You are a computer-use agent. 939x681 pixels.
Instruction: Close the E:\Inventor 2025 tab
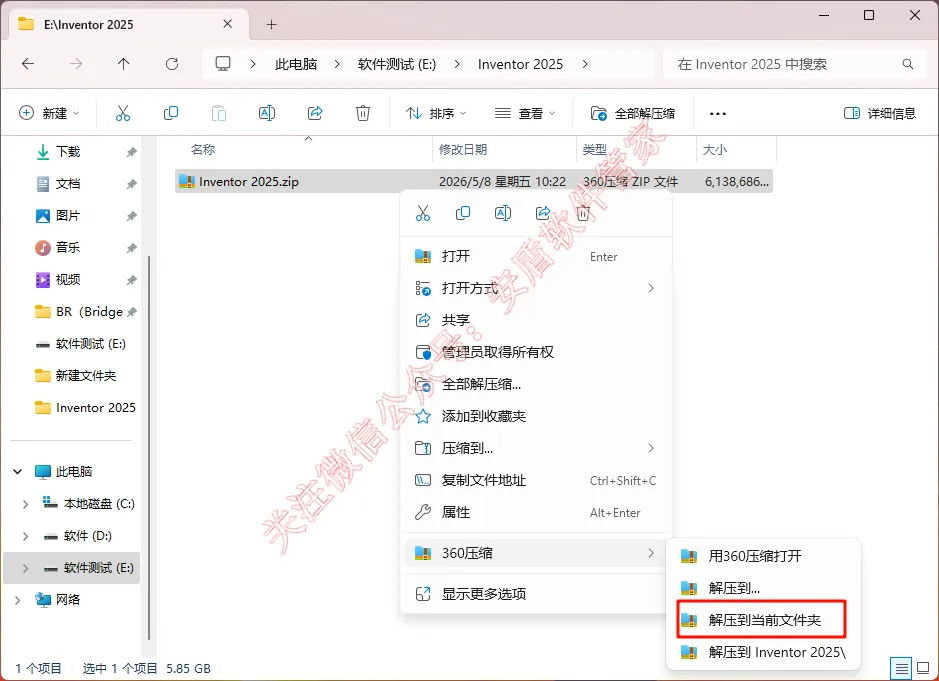tap(228, 24)
